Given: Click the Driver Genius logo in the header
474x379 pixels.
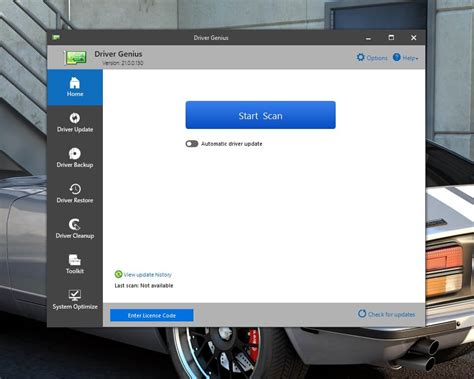Looking at the screenshot, I should [x=75, y=58].
